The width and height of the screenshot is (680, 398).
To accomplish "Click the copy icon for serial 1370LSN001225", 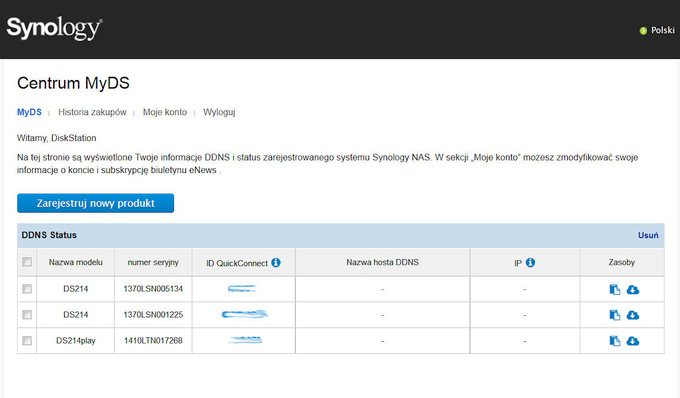I will coord(615,315).
